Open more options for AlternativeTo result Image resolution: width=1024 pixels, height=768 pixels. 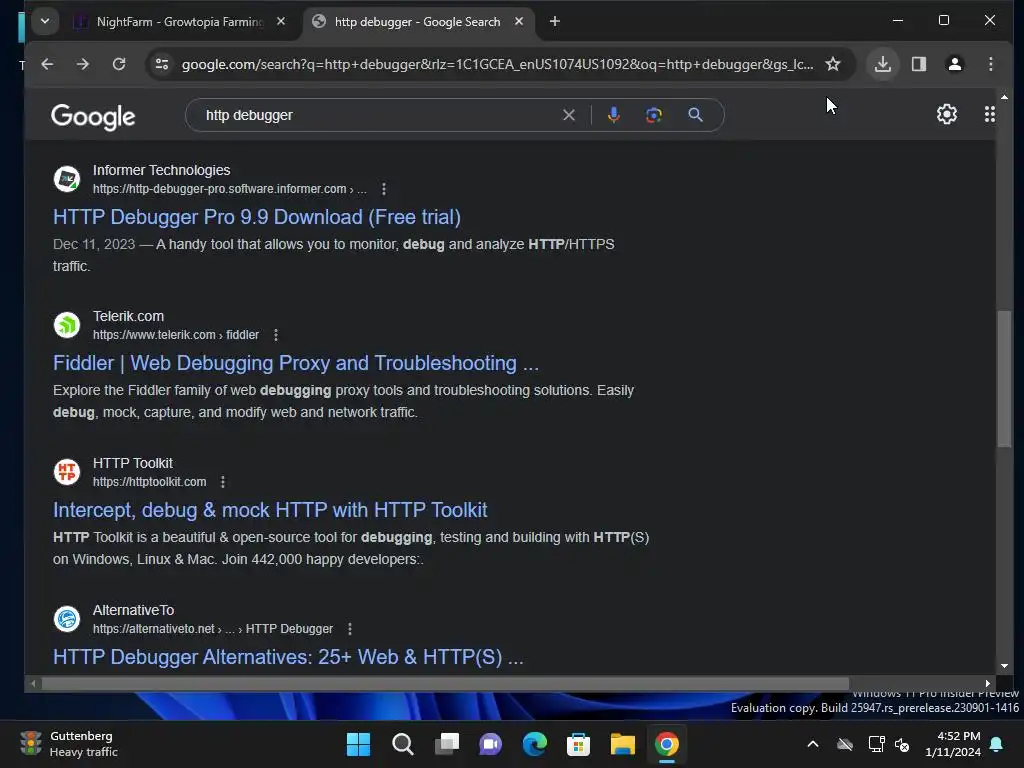(x=349, y=629)
